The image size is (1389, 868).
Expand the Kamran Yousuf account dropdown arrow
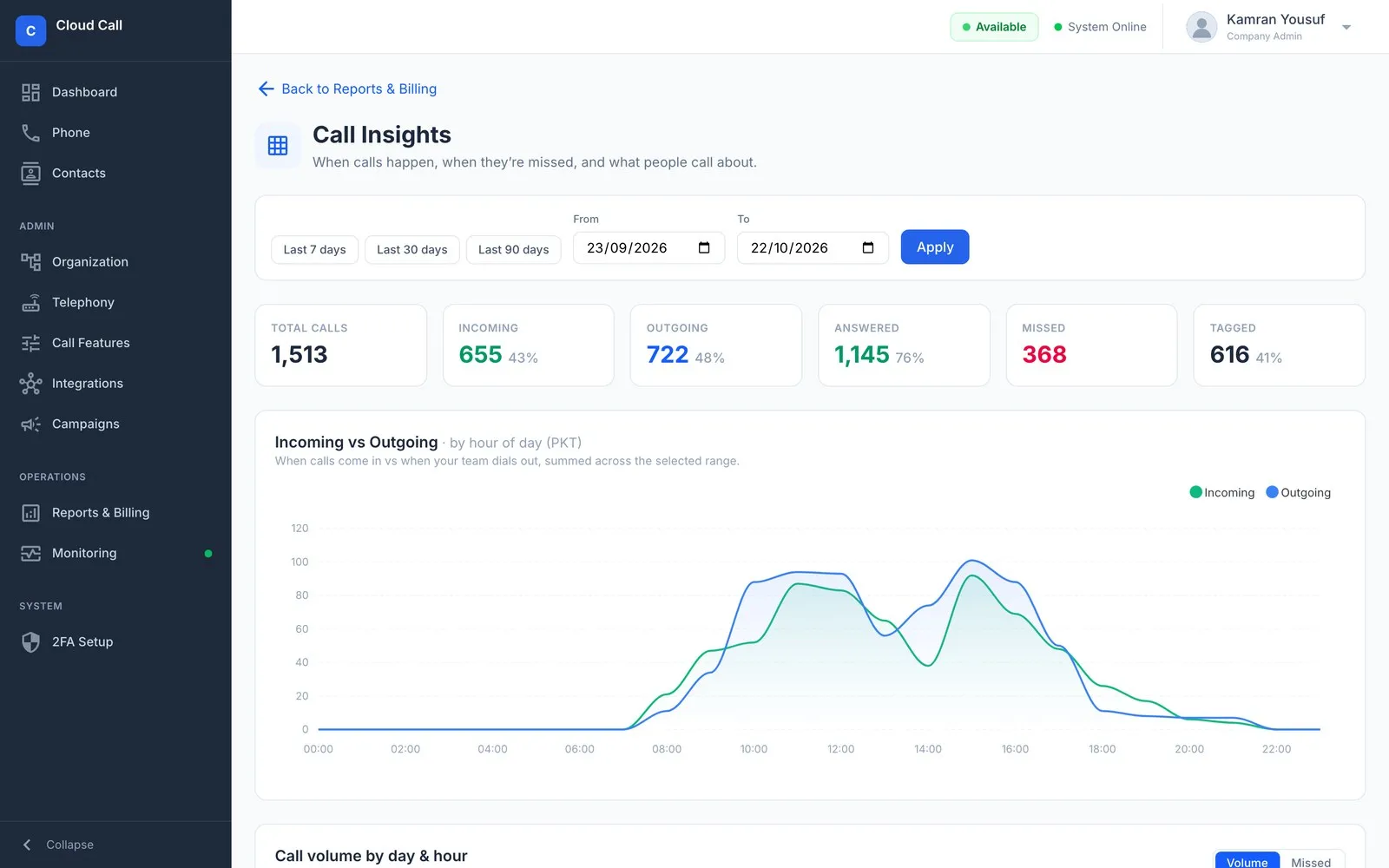pyautogui.click(x=1346, y=27)
